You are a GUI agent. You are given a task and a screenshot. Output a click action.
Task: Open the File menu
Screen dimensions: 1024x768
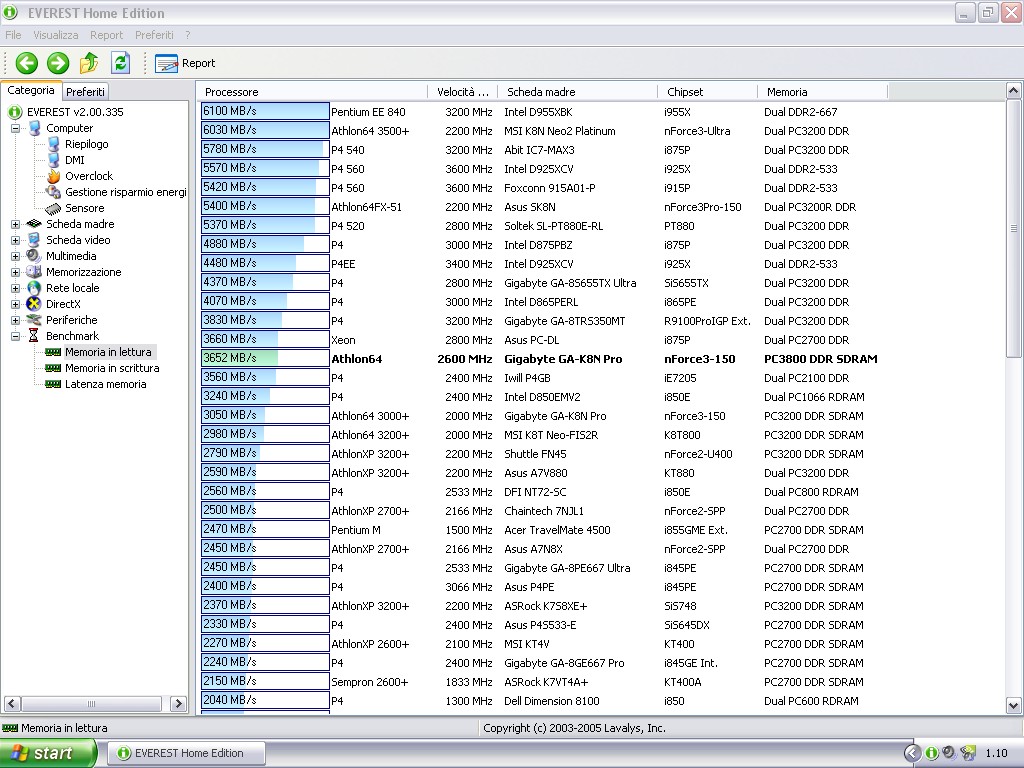13,35
